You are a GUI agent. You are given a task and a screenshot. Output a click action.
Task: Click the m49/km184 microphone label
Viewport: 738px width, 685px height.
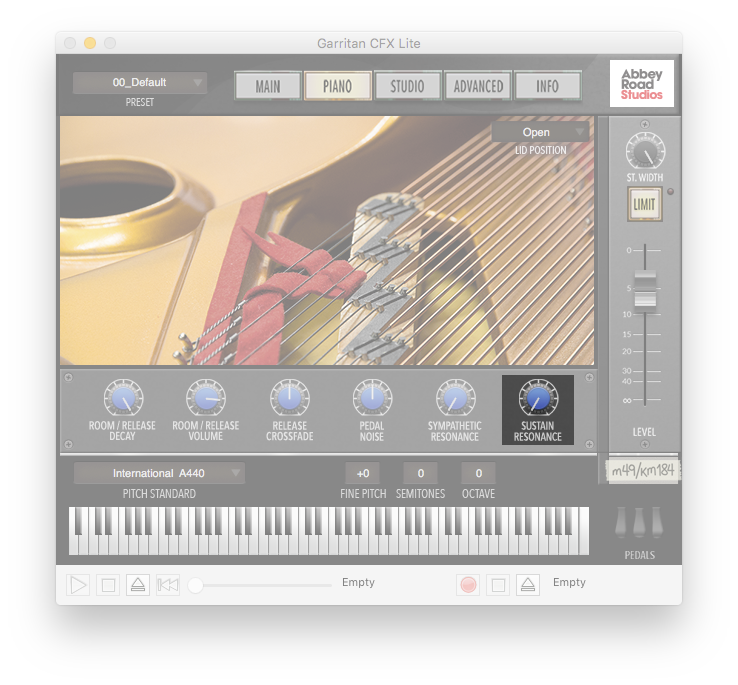(642, 470)
